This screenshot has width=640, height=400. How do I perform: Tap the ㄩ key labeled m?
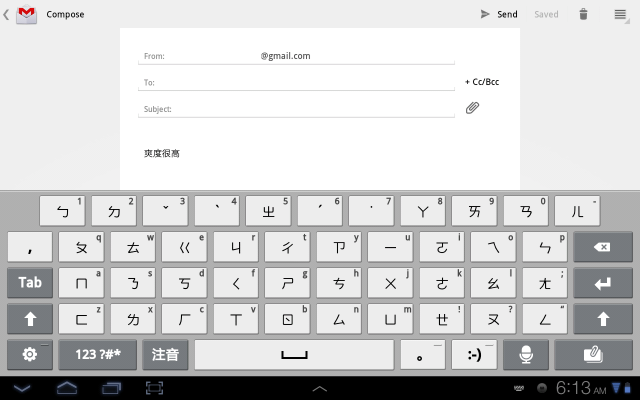point(390,319)
